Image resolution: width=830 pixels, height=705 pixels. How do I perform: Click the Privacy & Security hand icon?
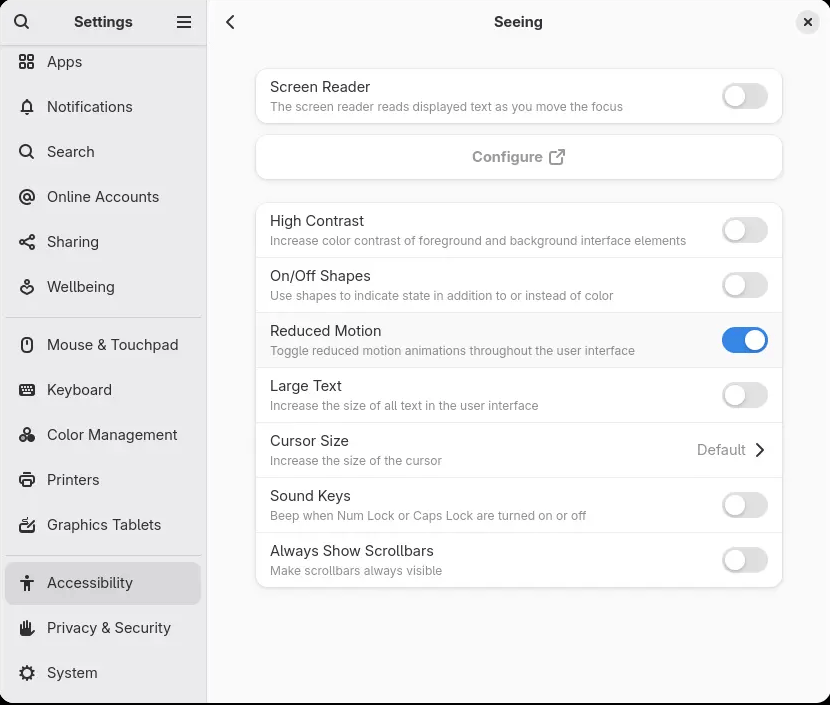(27, 628)
